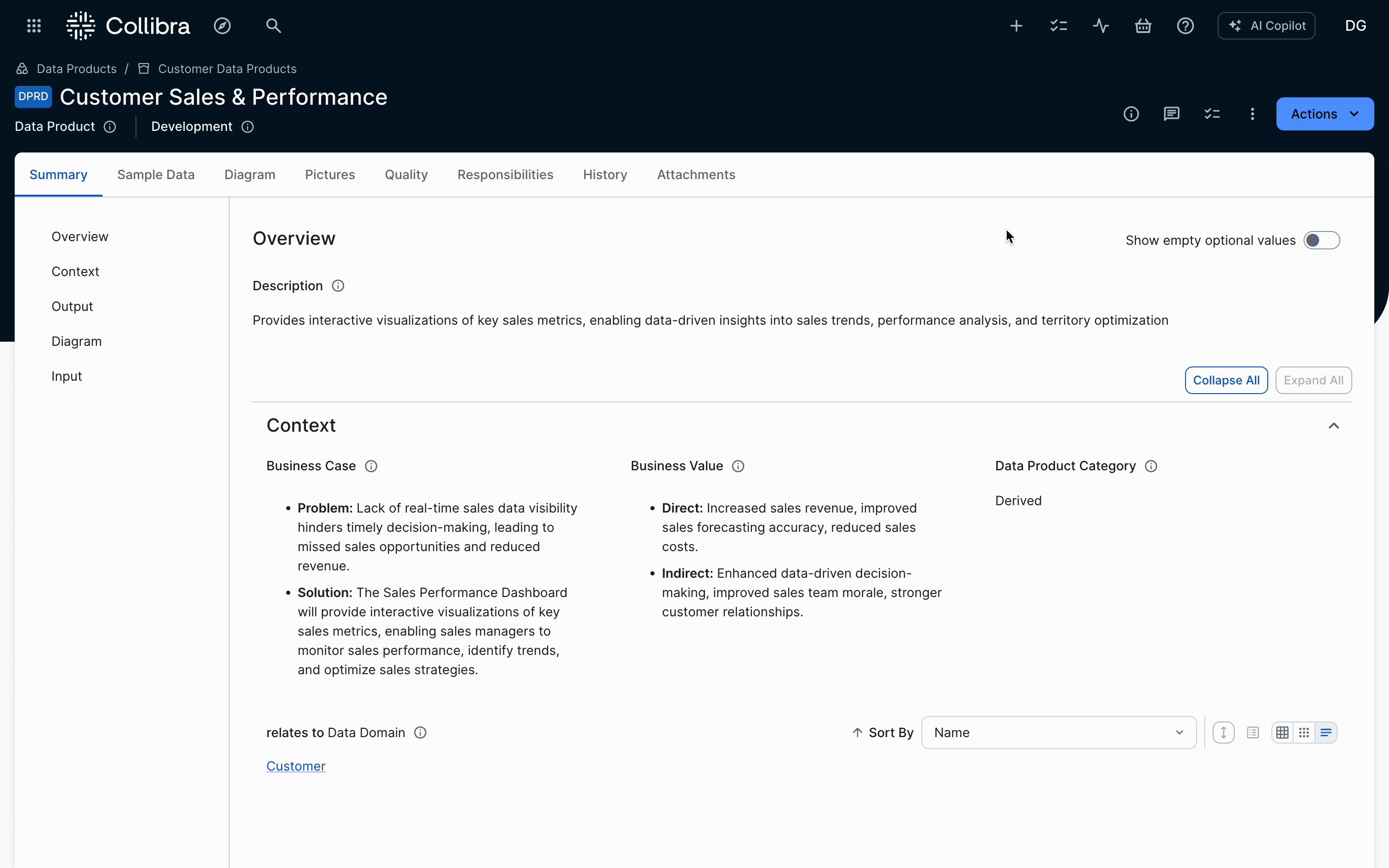
Task: Click the info icon next to Description
Action: (338, 285)
